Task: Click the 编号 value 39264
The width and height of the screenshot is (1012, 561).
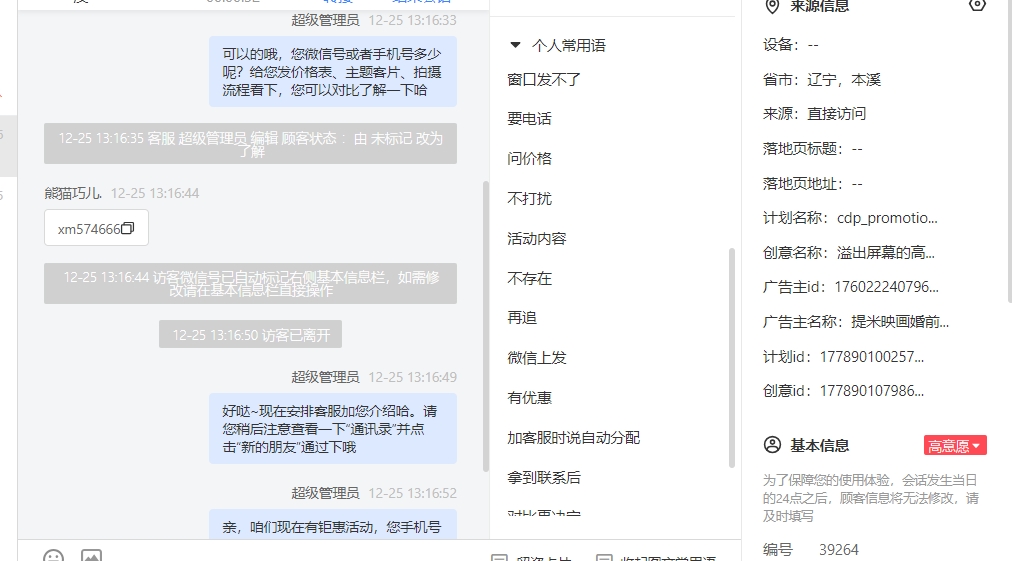Action: point(838,550)
